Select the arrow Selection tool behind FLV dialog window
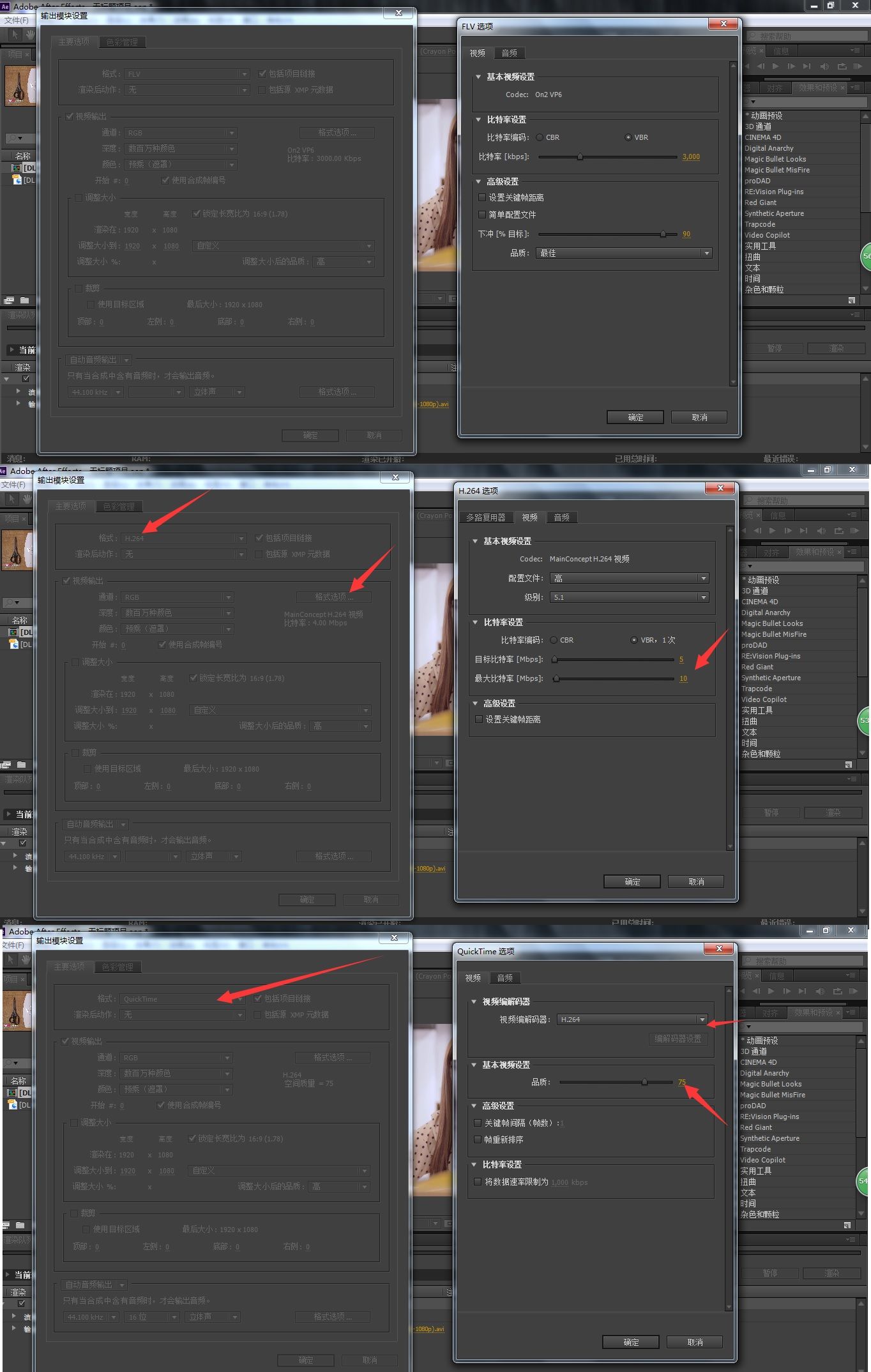The height and width of the screenshot is (1372, 871). 15,34
